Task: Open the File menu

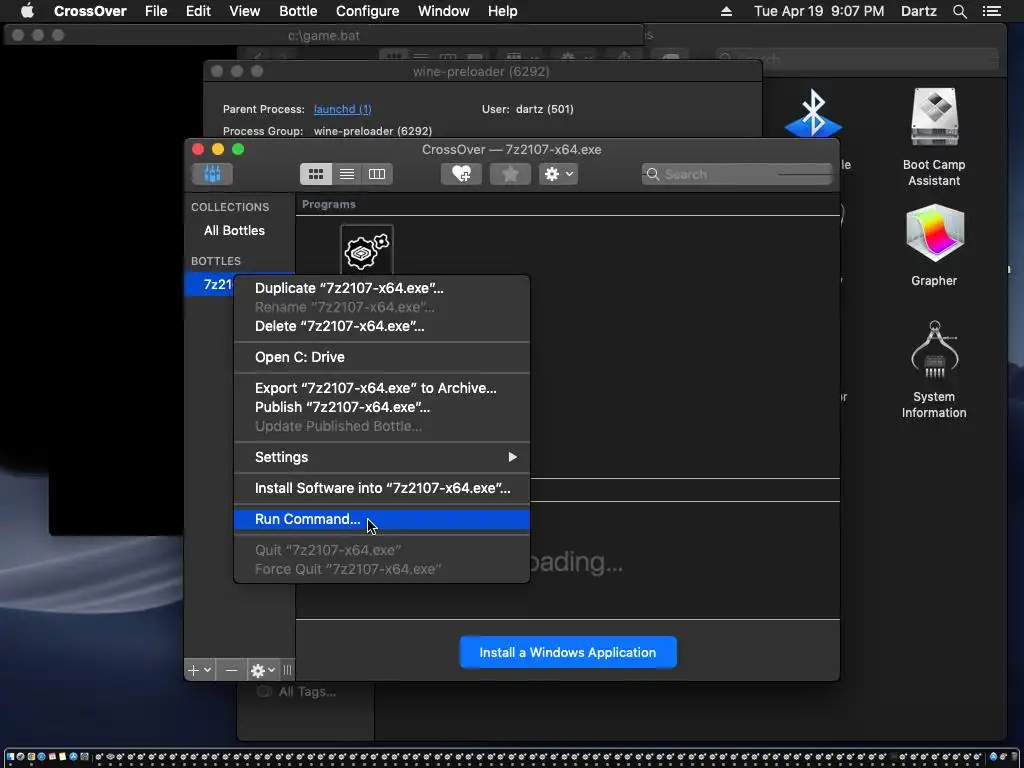Action: tap(156, 11)
